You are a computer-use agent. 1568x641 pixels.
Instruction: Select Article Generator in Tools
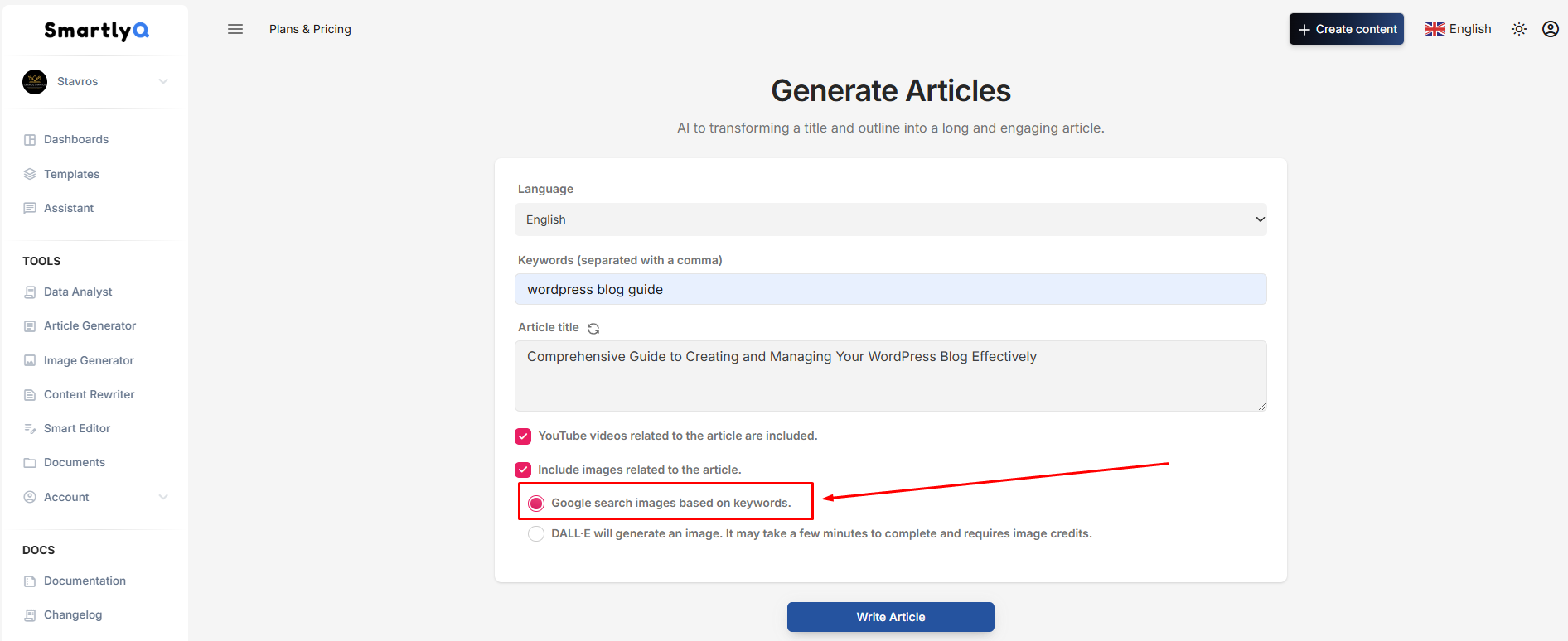tap(90, 326)
